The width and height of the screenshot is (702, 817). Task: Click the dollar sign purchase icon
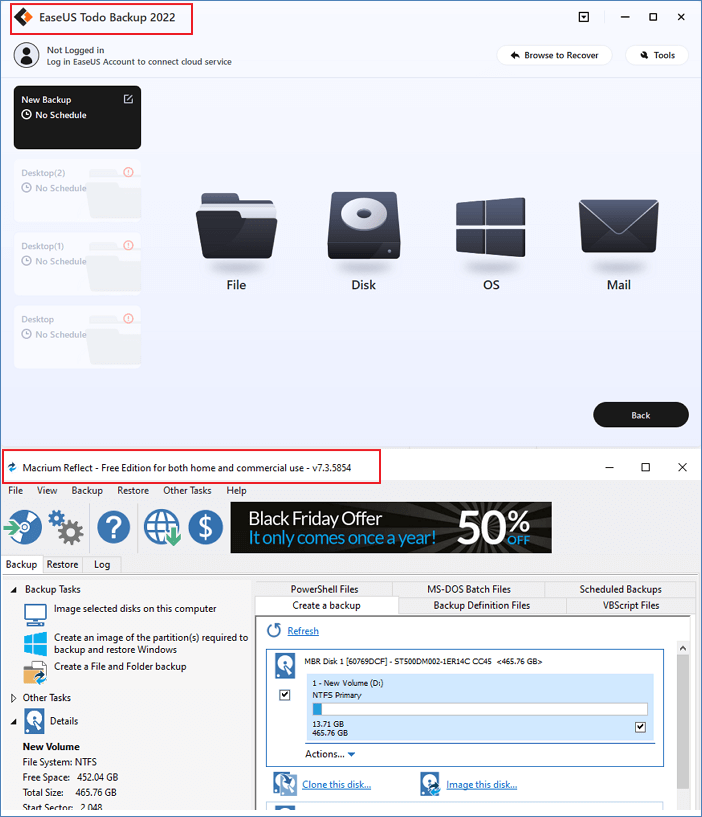click(x=205, y=527)
